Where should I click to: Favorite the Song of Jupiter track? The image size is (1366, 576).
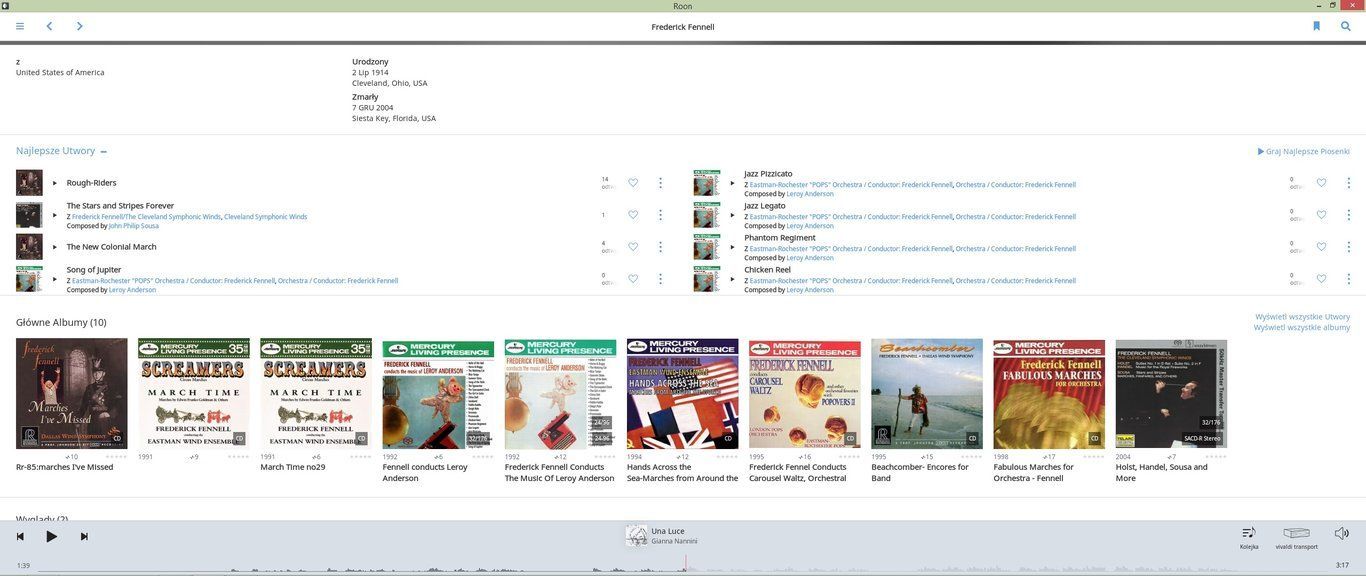633,279
